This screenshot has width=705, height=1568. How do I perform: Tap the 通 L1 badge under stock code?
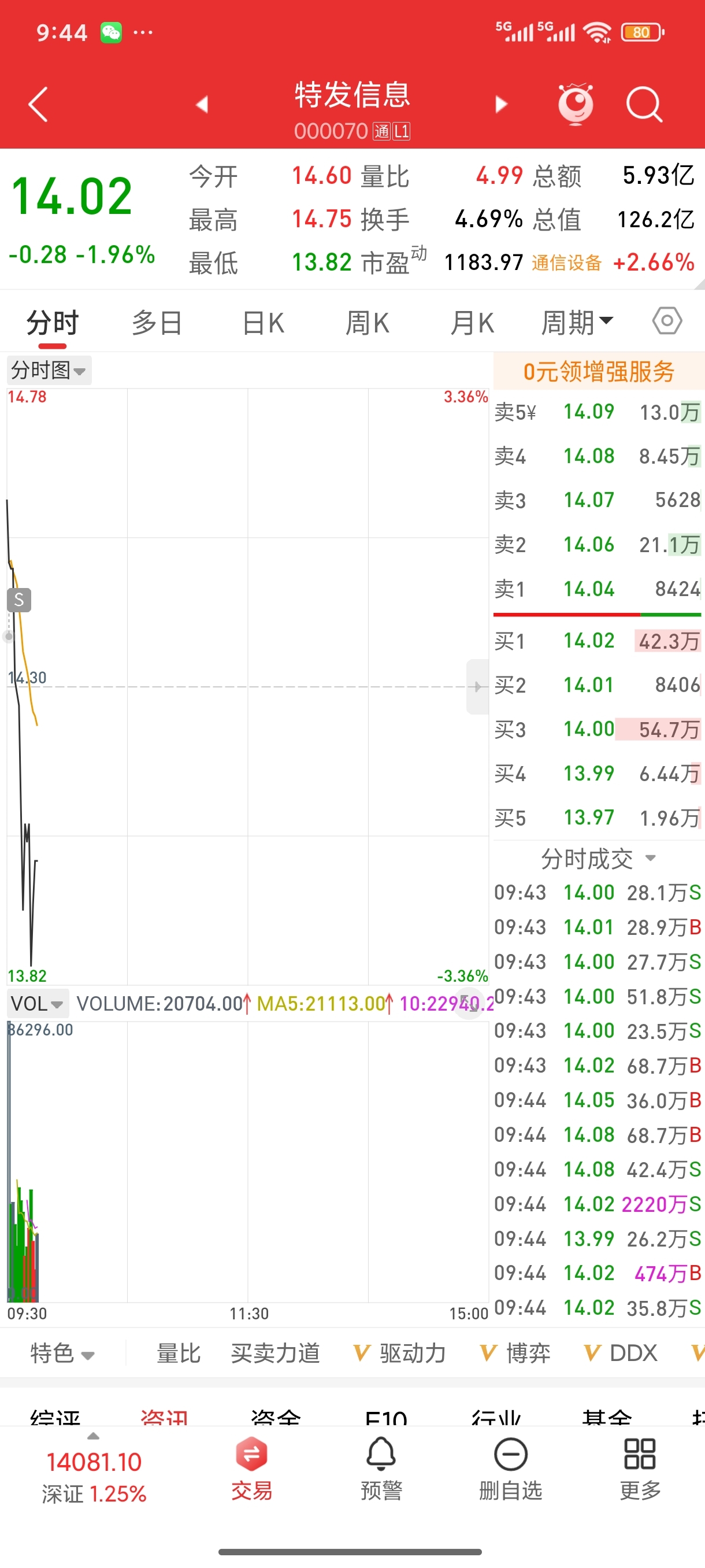coord(392,131)
